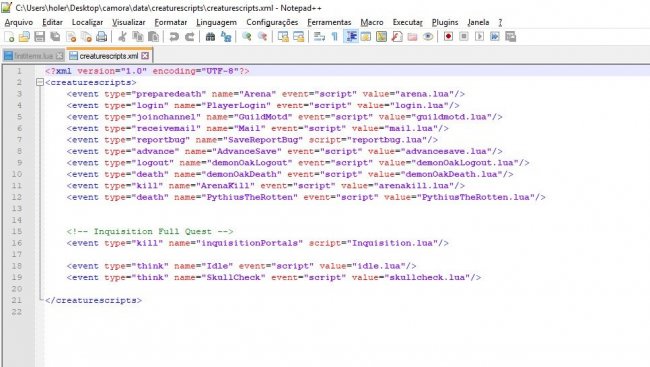This screenshot has width=650, height=367.
Task: Open the Function List toolbar icon
Action: tap(397, 37)
